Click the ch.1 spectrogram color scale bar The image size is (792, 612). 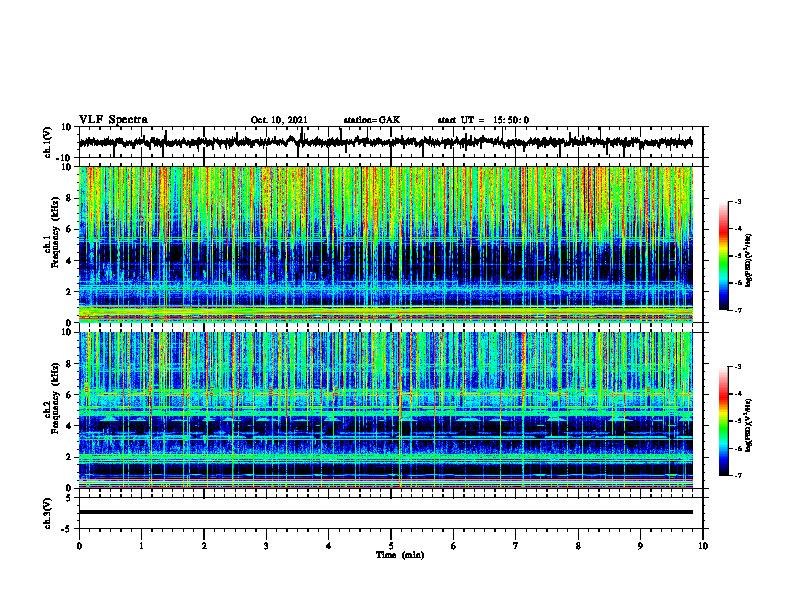click(x=724, y=256)
